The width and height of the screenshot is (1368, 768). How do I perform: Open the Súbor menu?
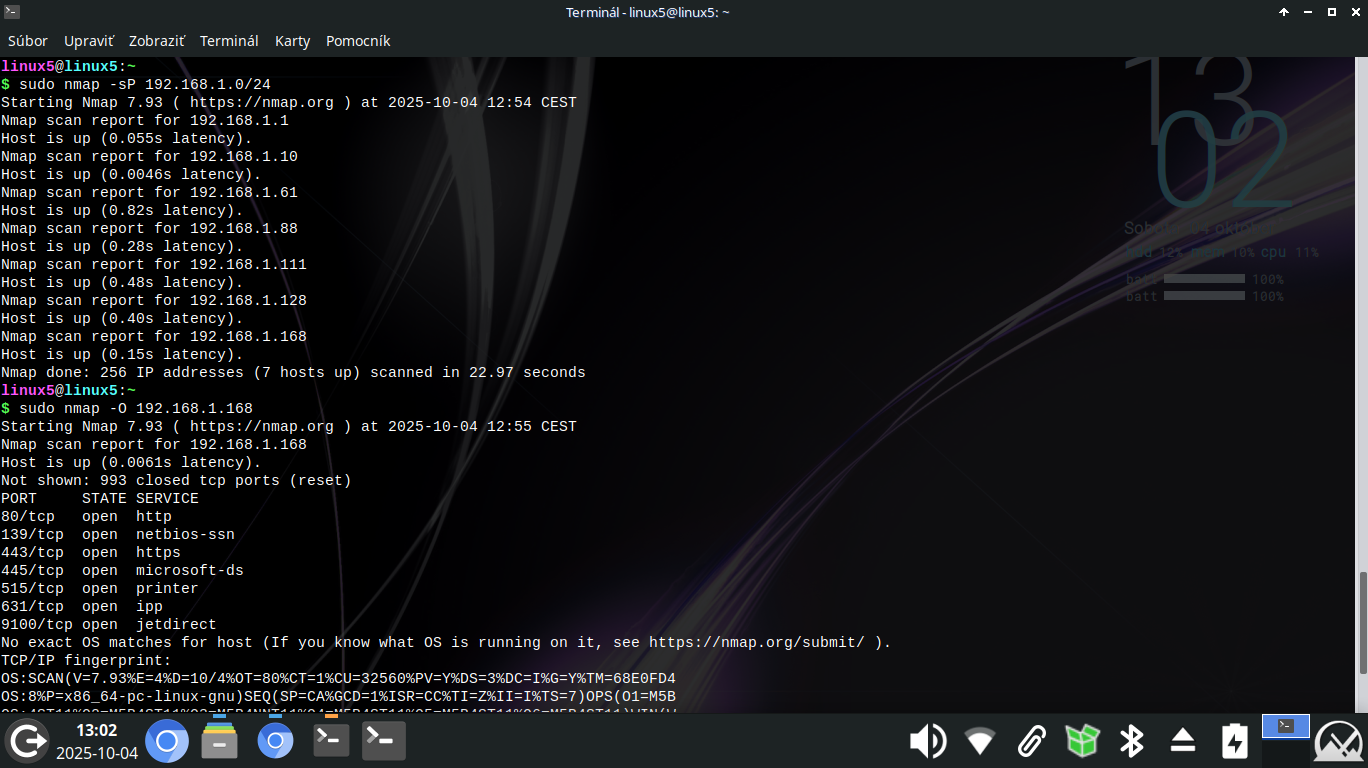click(27, 41)
